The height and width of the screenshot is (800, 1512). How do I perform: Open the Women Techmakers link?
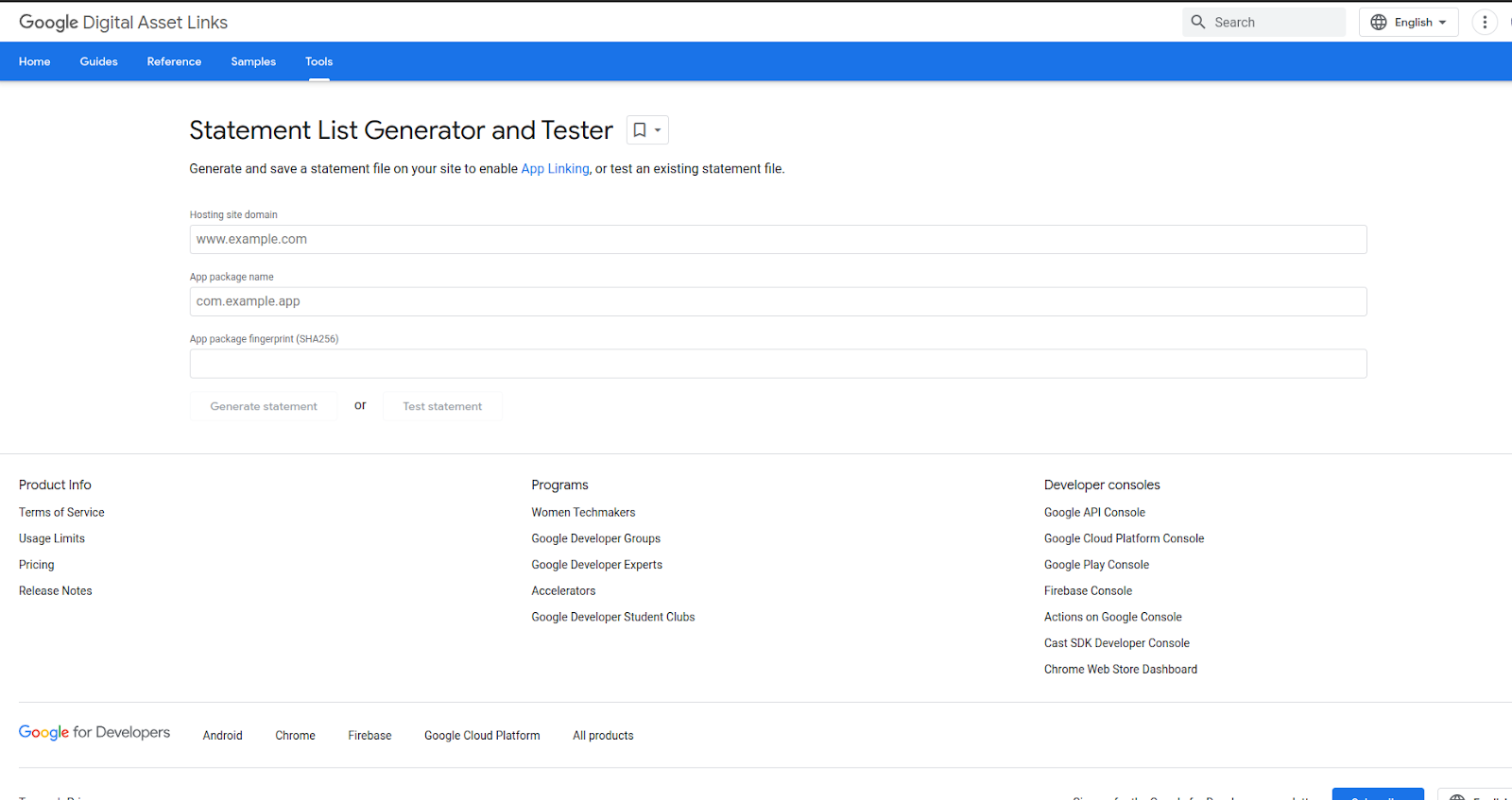pyautogui.click(x=583, y=513)
